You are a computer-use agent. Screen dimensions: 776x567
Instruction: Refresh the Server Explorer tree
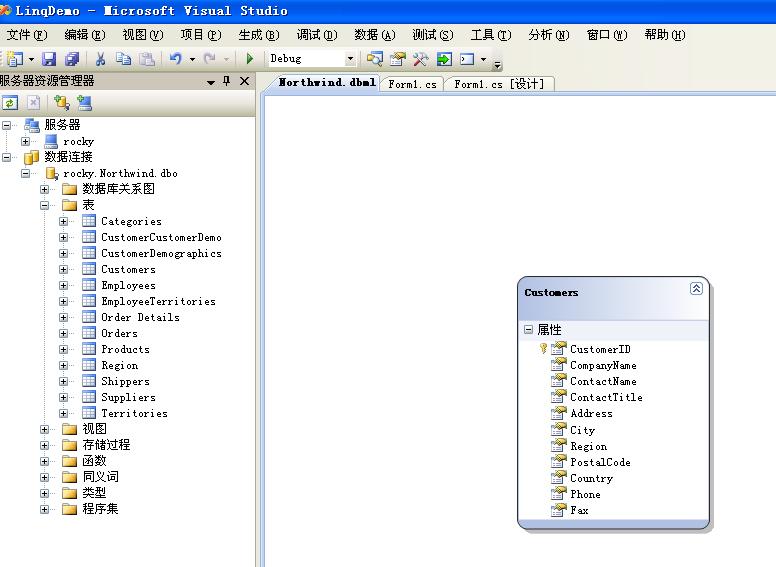(x=10, y=103)
